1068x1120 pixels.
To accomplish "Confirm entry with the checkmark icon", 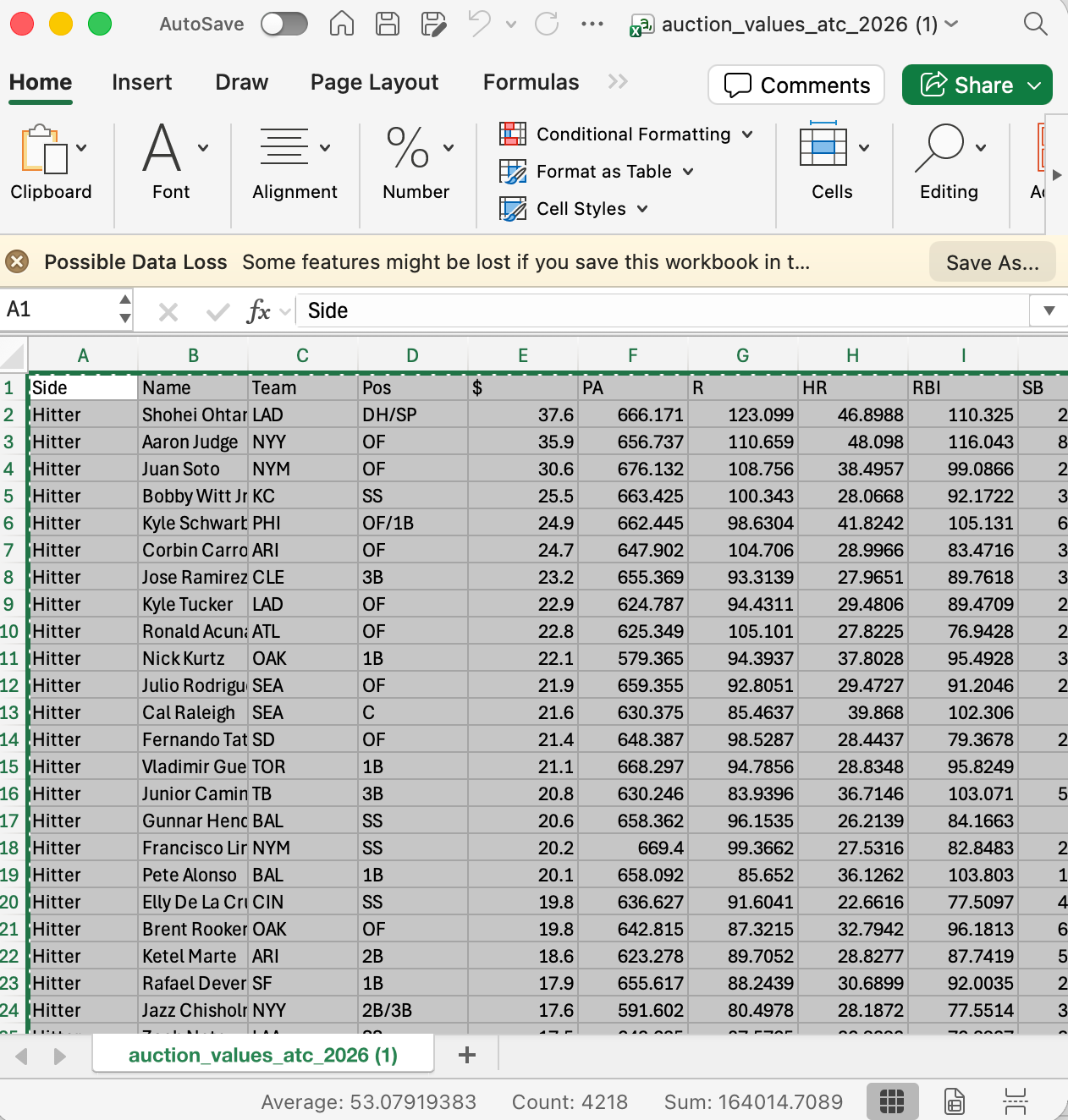I will 217,312.
